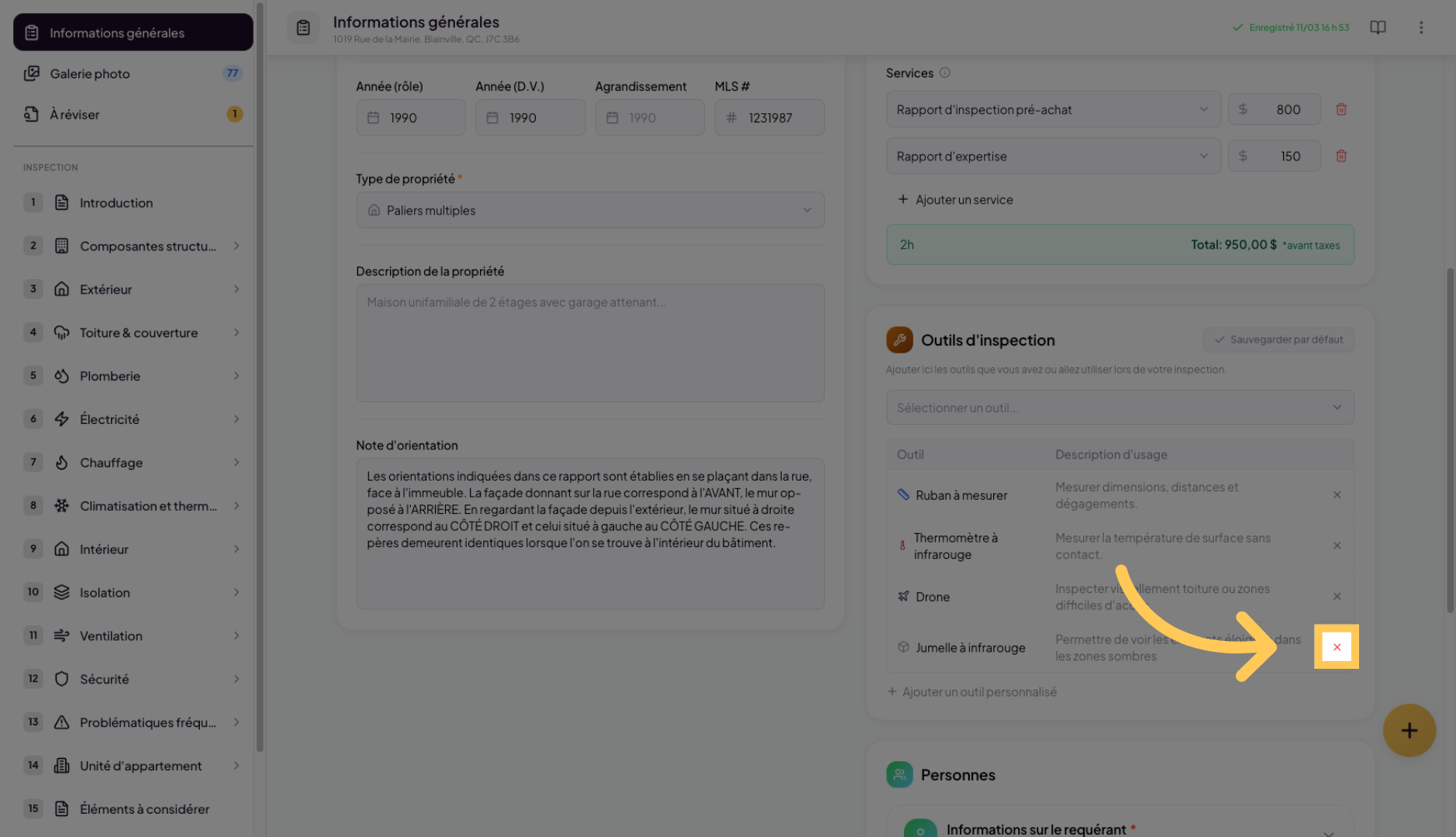Remove the Drone tool from list
The width and height of the screenshot is (1456, 837).
click(1337, 597)
